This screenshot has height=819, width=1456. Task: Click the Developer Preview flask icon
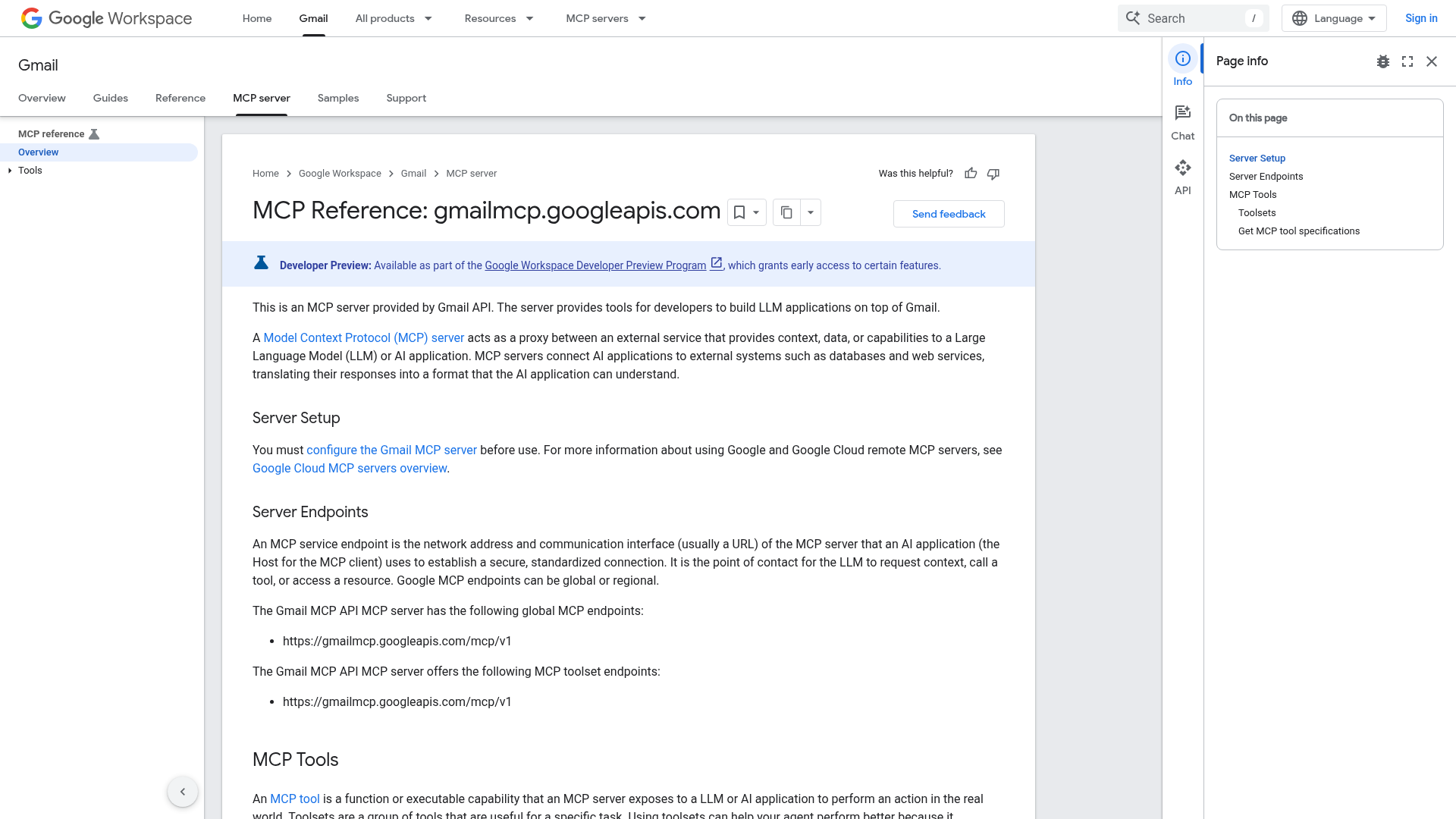tap(261, 263)
